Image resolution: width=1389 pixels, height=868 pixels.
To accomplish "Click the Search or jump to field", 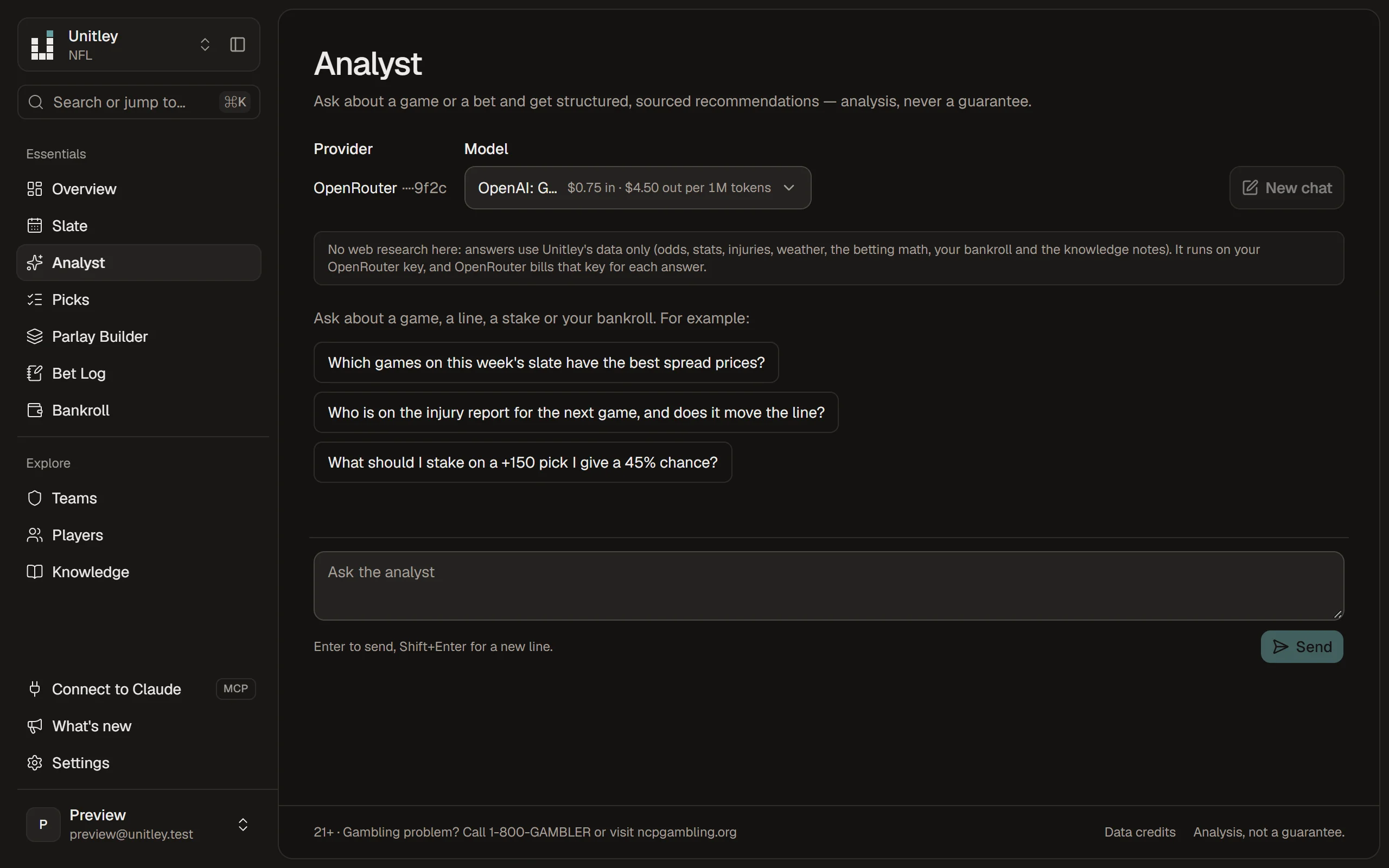I will [x=139, y=102].
